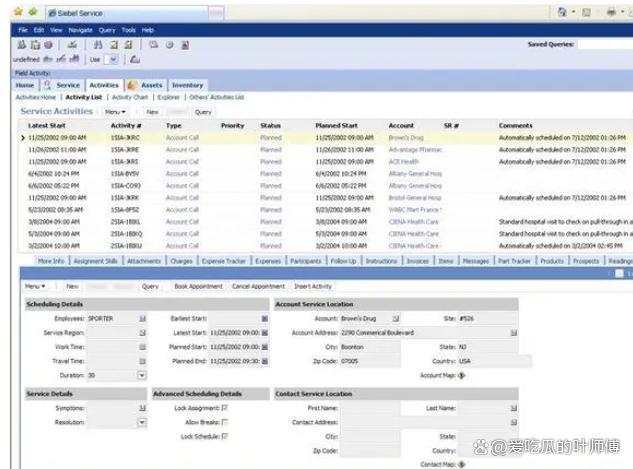
Task: Open the Employees field pick applet
Action: click(142, 318)
